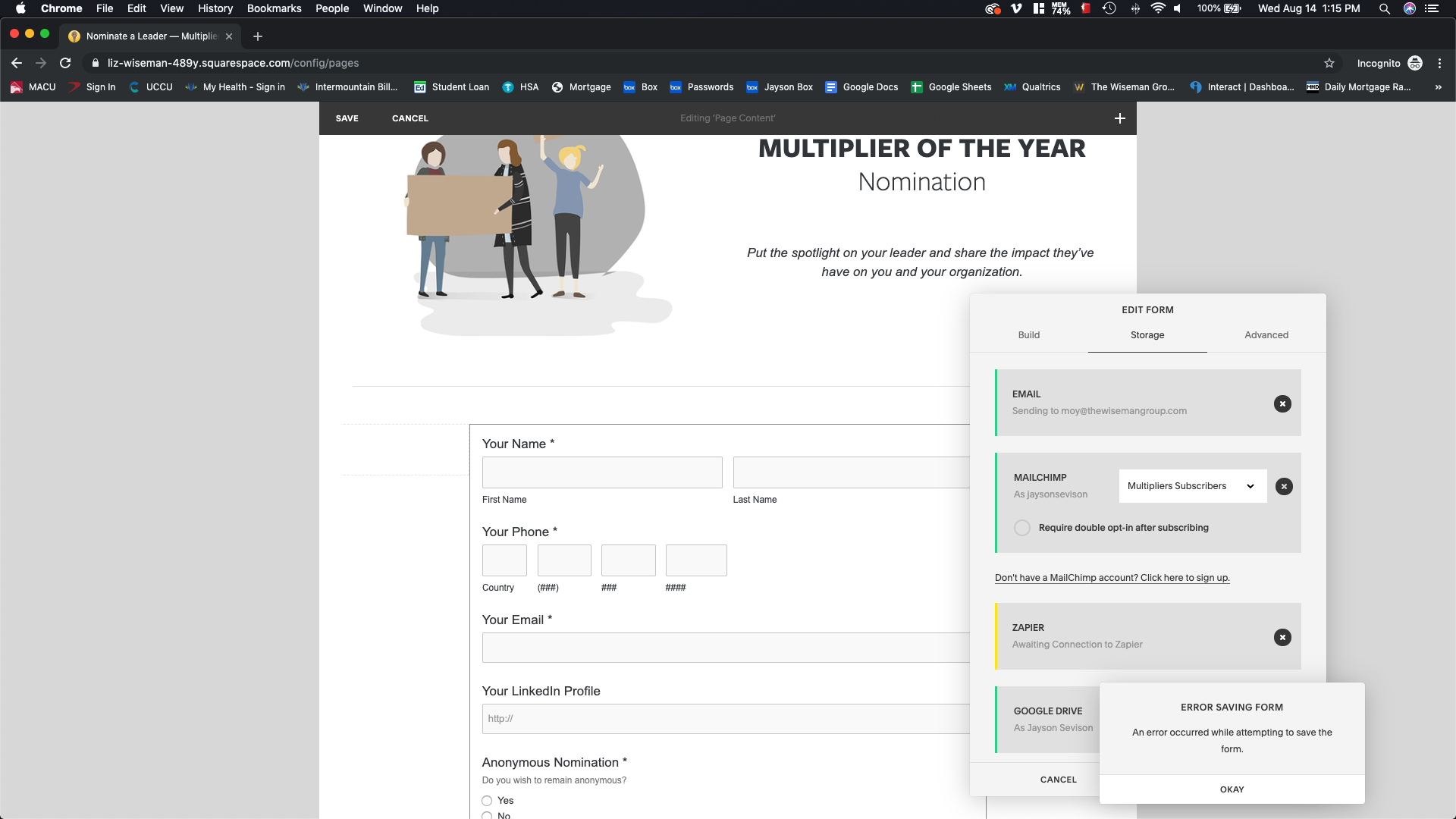
Task: Open volume control in menu bar
Action: [1177, 8]
